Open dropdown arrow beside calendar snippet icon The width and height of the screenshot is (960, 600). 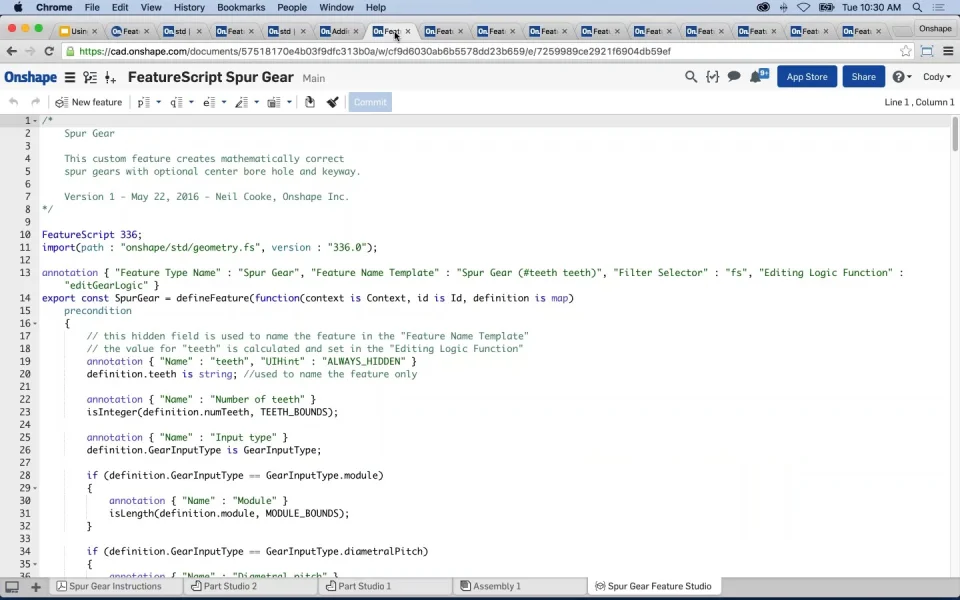coord(289,102)
